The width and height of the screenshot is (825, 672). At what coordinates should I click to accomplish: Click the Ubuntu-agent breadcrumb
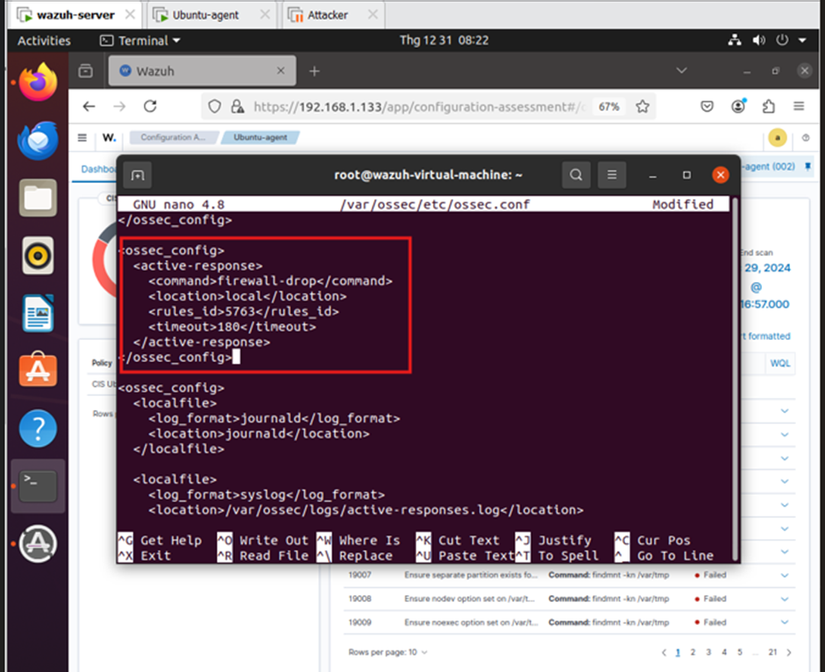click(x=260, y=137)
